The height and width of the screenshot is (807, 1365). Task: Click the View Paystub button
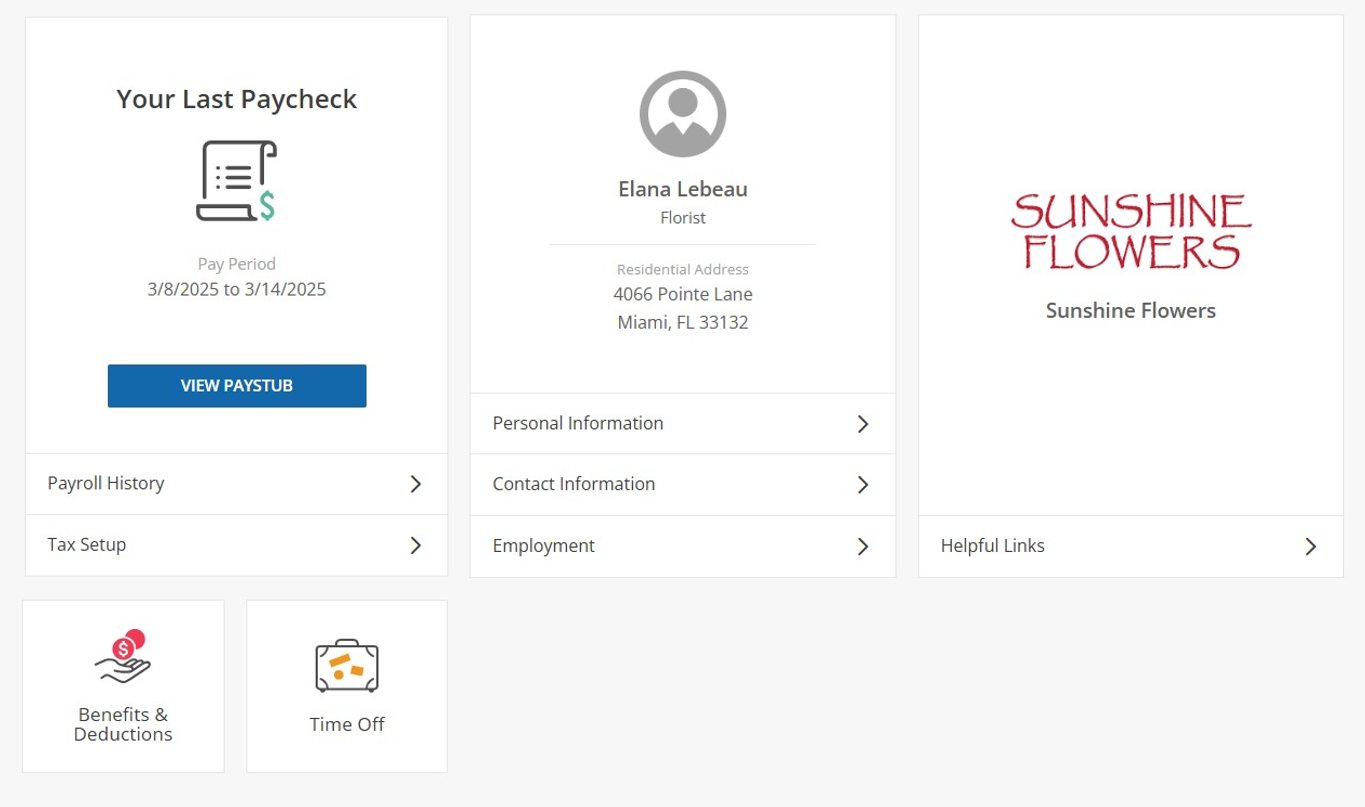pyautogui.click(x=237, y=386)
